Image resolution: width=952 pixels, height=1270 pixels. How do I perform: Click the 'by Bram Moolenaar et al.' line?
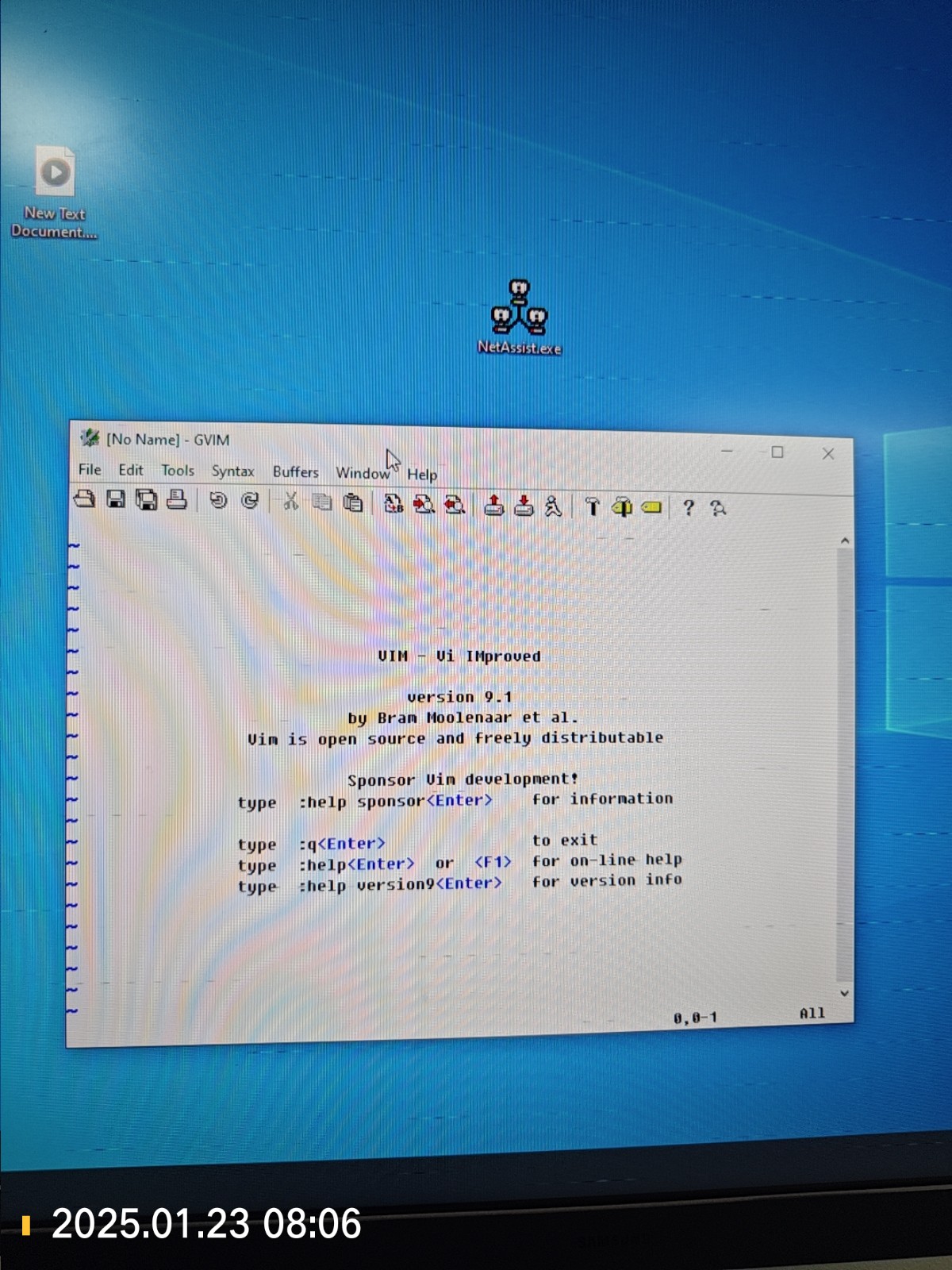[463, 718]
